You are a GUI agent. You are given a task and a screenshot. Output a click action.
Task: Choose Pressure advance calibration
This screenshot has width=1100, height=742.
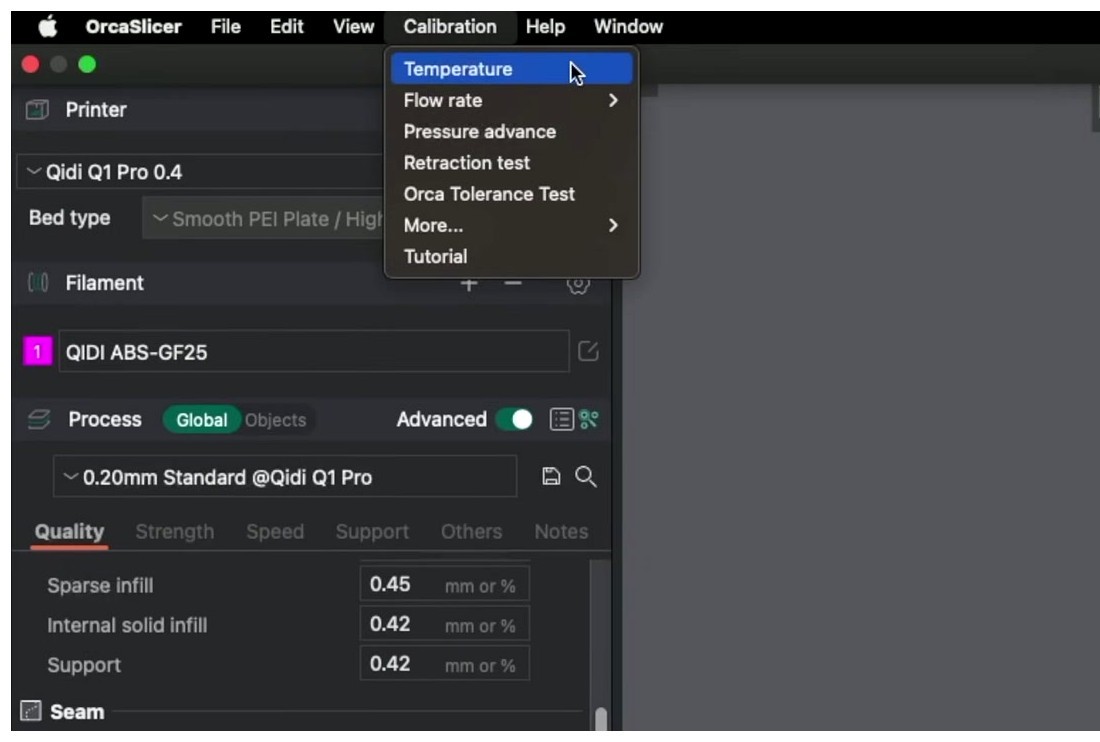[x=511, y=132]
